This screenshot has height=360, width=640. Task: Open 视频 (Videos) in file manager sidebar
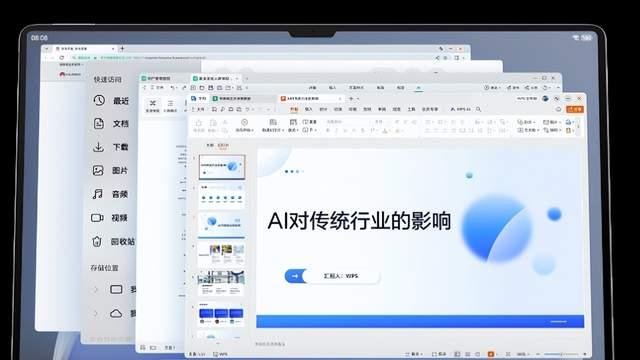[109, 218]
